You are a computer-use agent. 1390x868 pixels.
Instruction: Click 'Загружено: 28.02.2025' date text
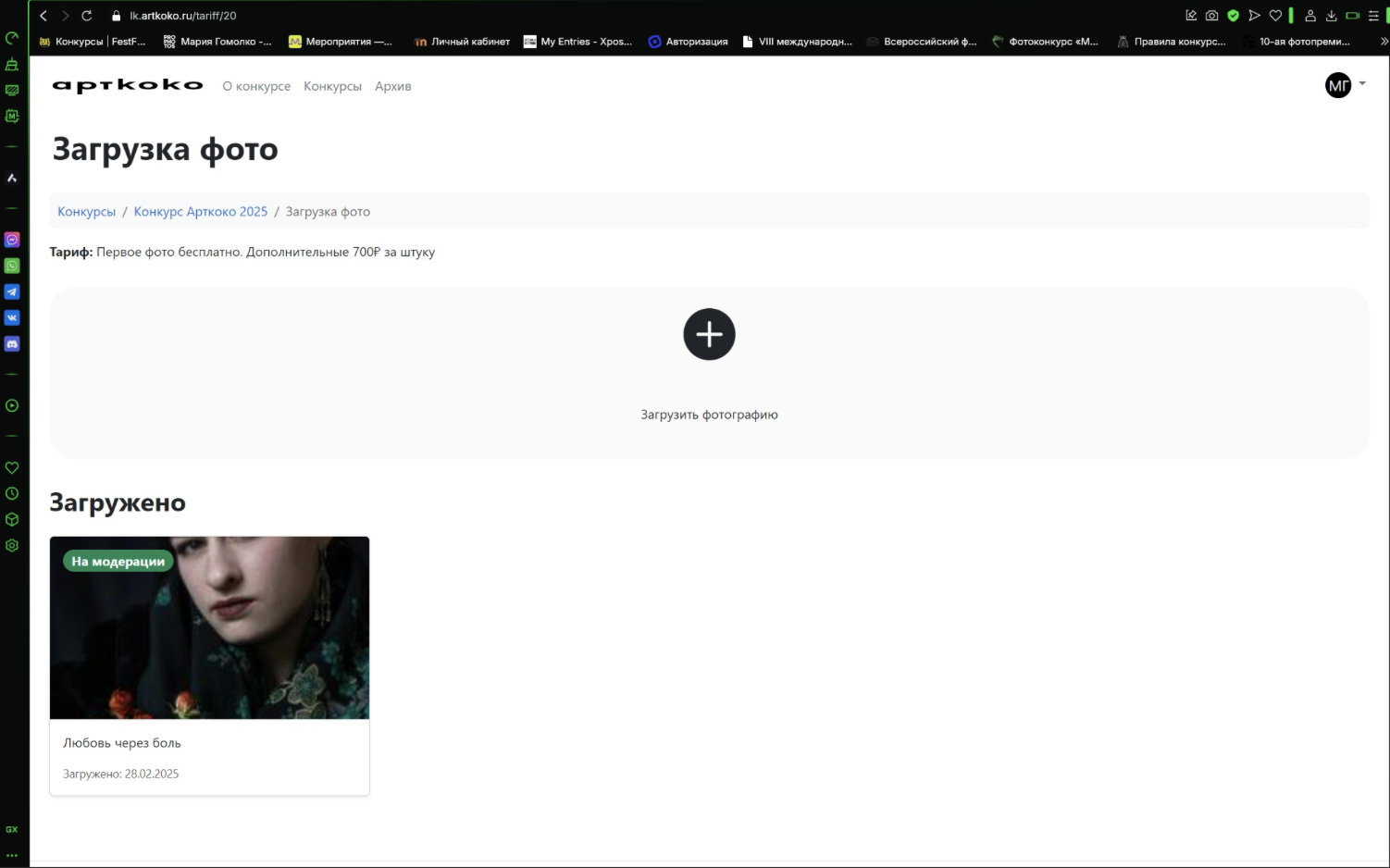click(121, 774)
